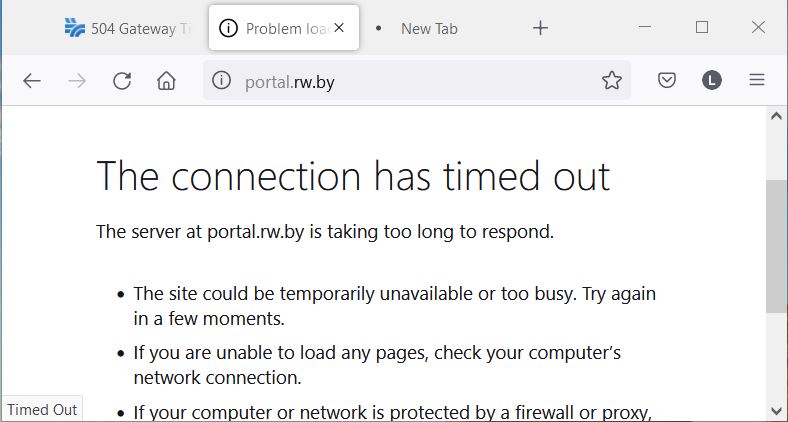Open the Firefox application menu

pyautogui.click(x=757, y=81)
